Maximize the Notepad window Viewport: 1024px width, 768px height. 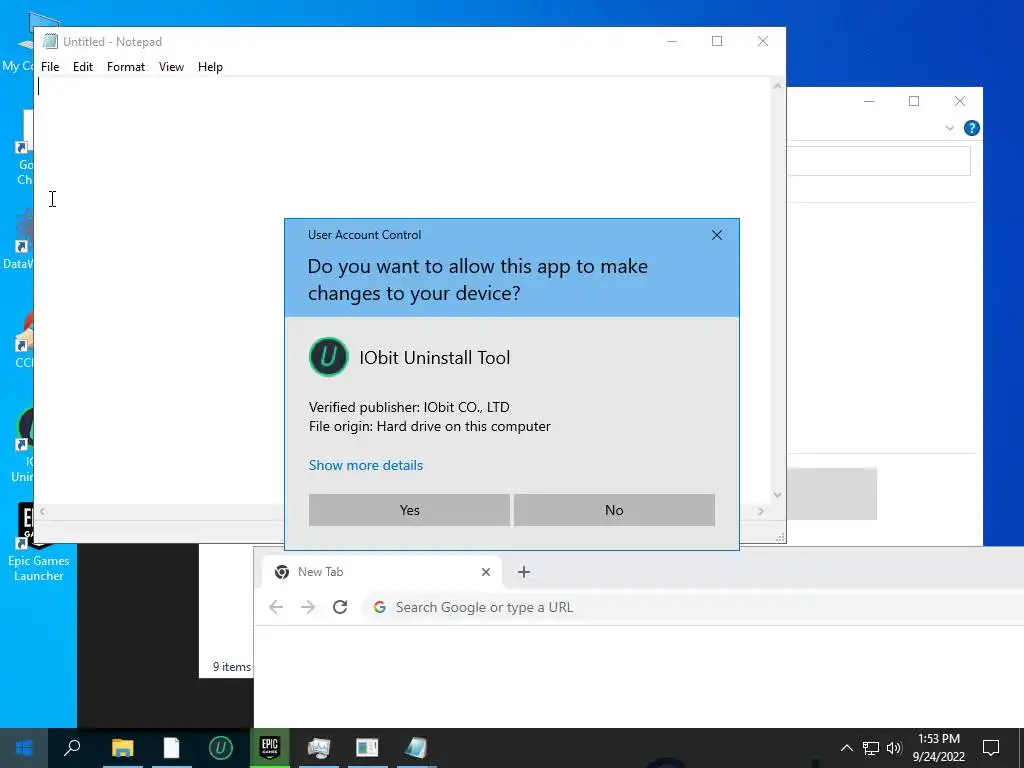pos(717,41)
